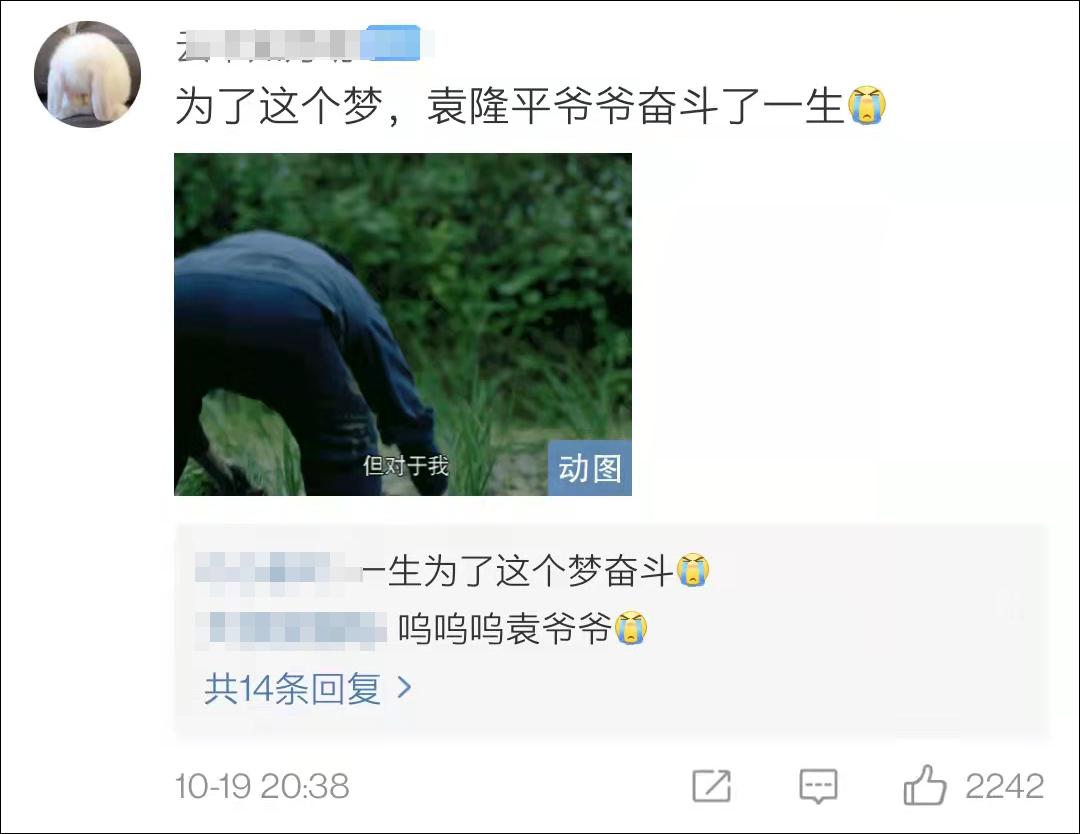The height and width of the screenshot is (834, 1080).
Task: Open the comment reply bubble icon
Action: [x=818, y=786]
